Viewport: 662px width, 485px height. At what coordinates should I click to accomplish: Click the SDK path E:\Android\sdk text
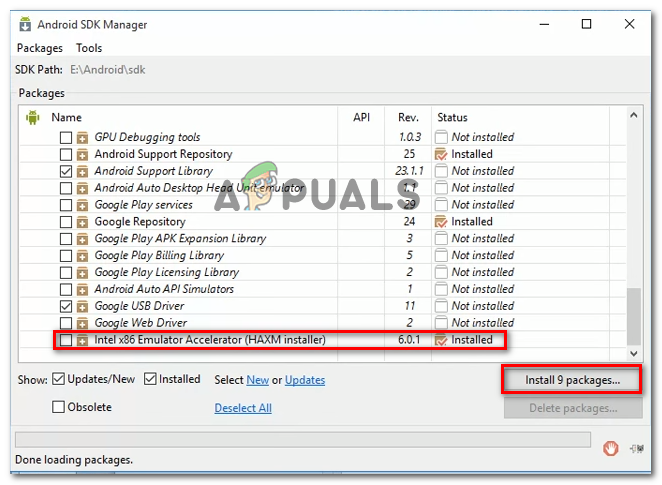pos(108,70)
